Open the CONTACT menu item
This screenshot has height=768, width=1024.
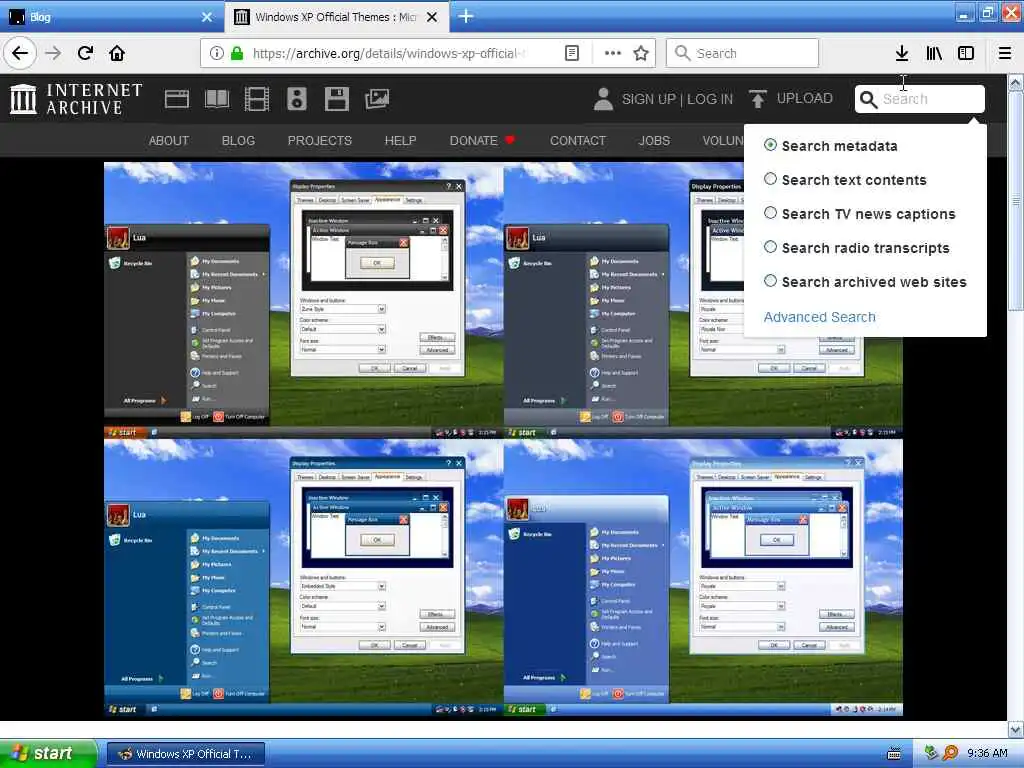(578, 140)
